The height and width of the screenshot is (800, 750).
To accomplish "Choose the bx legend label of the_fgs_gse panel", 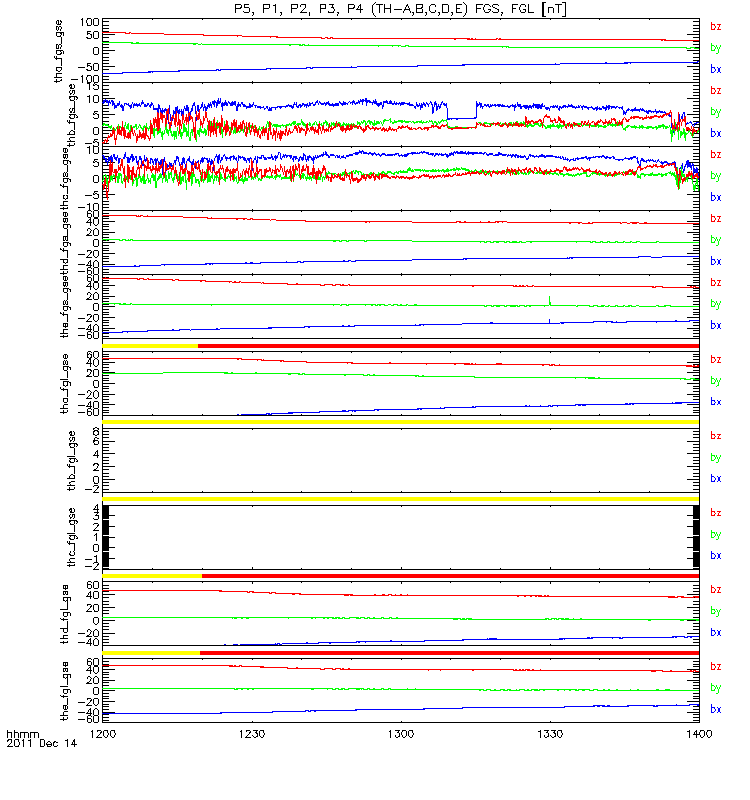I will click(716, 325).
